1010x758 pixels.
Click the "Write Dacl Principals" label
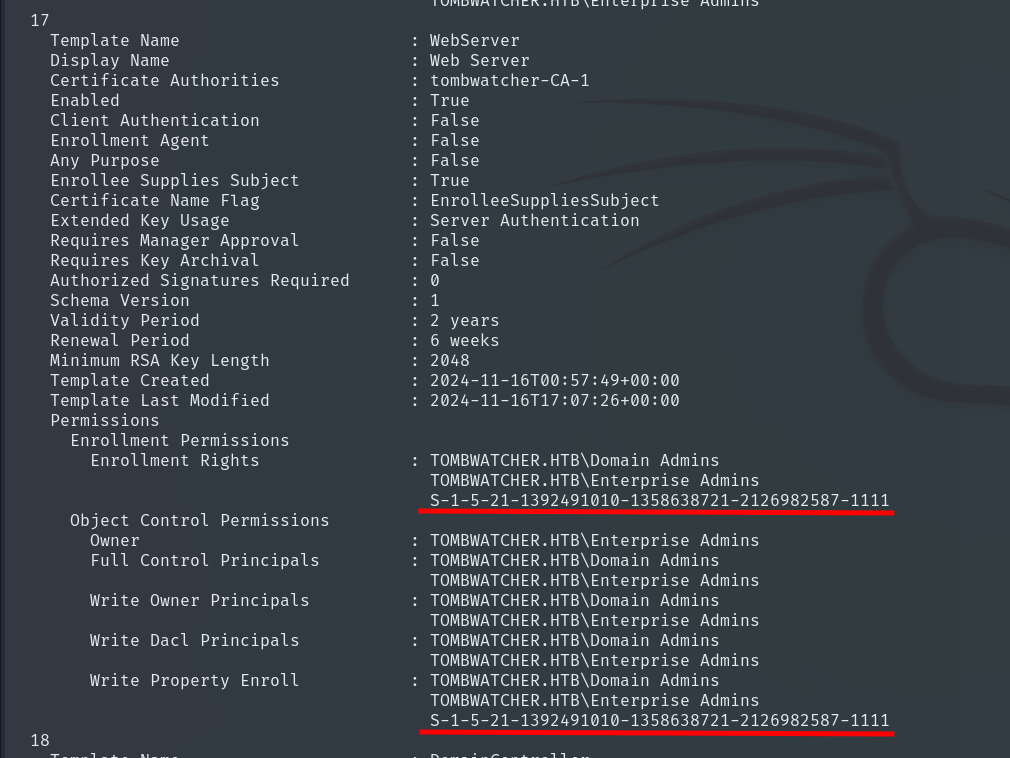pos(194,641)
